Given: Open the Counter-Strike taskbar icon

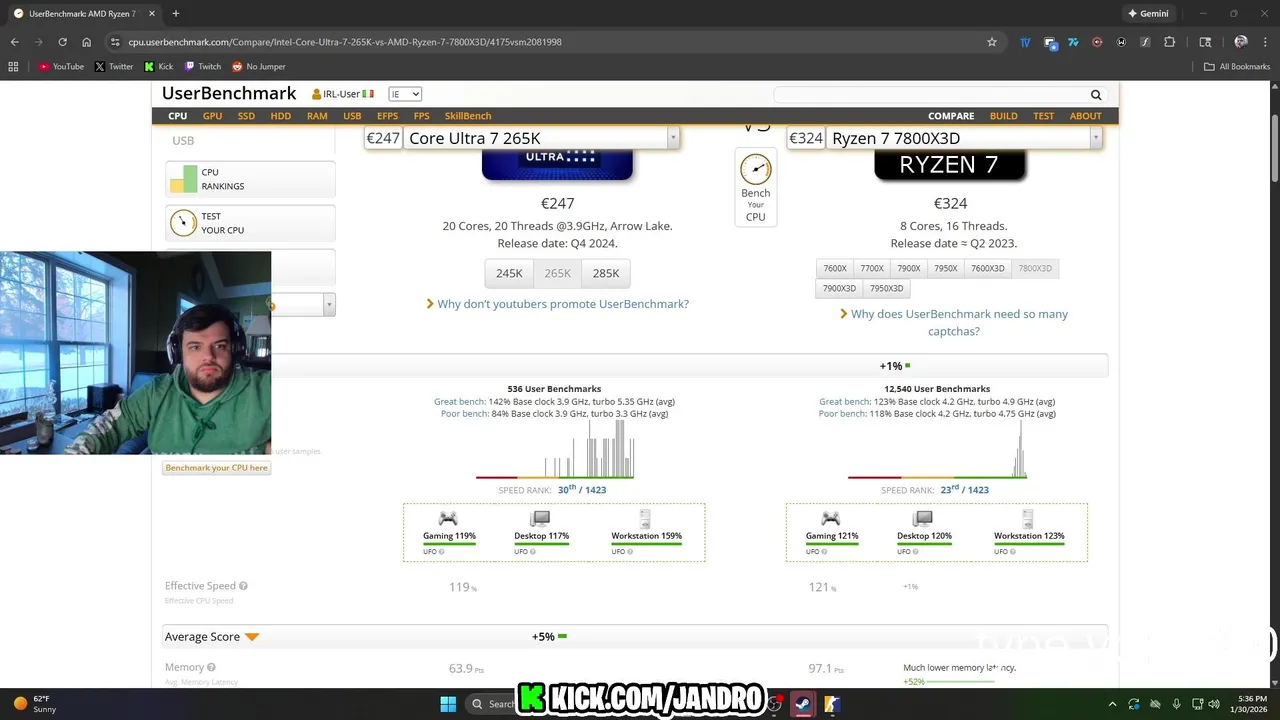Looking at the screenshot, I should (x=832, y=704).
